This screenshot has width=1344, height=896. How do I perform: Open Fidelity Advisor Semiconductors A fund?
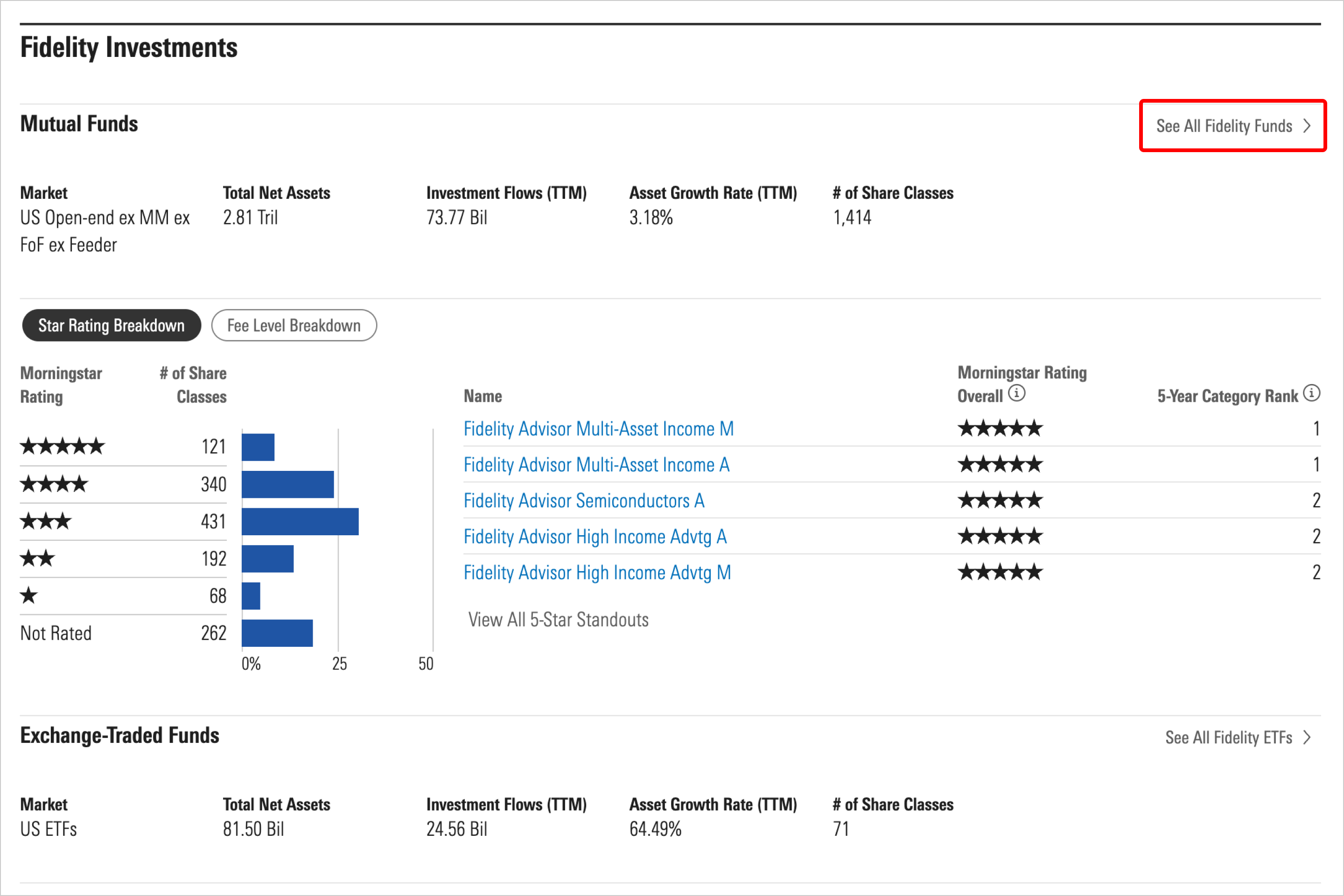pos(583,501)
